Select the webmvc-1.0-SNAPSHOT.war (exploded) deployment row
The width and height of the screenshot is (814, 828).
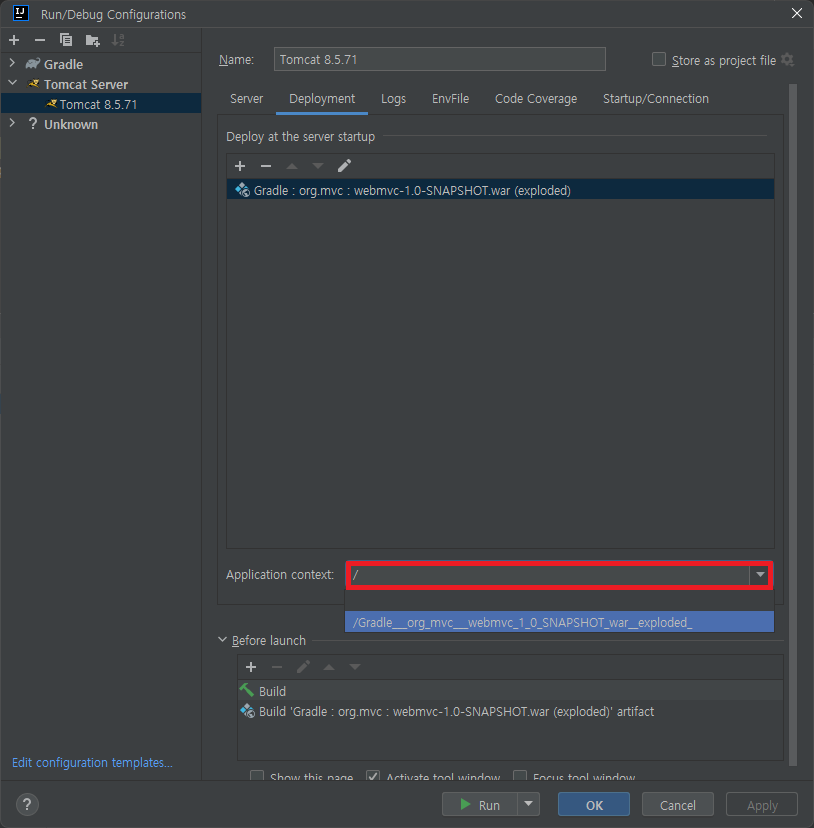(500, 190)
